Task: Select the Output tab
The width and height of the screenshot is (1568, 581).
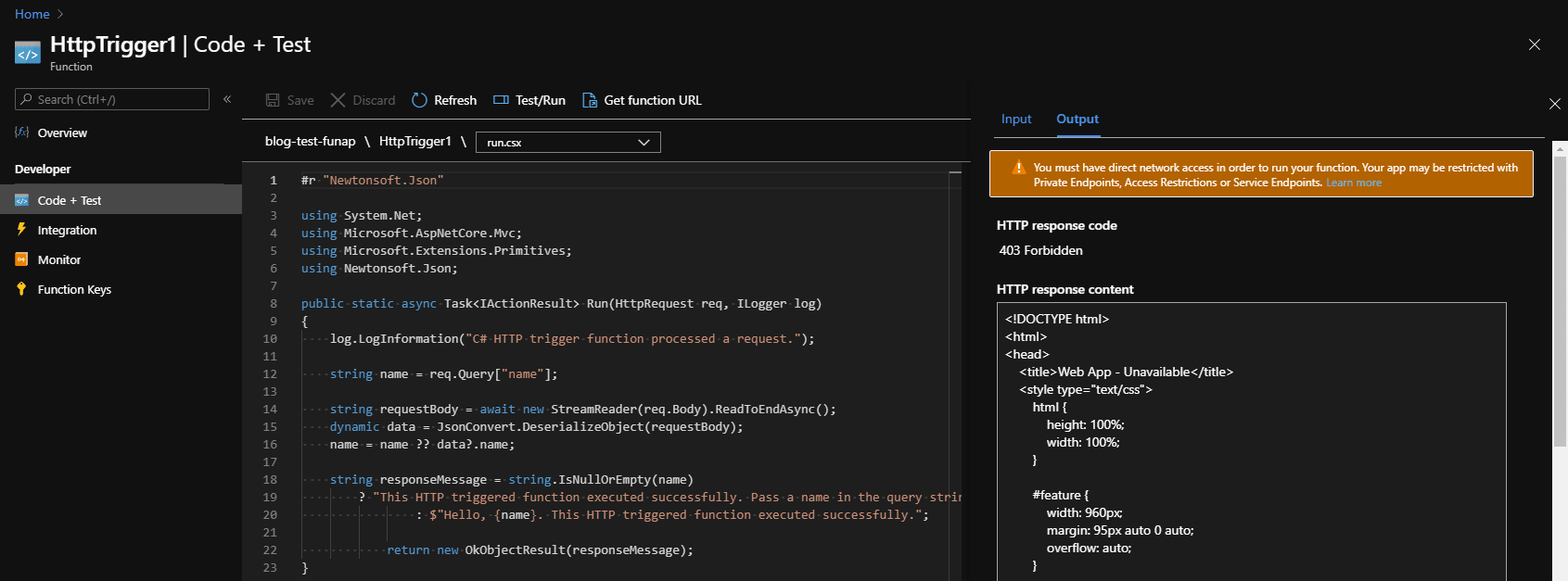Action: tap(1077, 119)
